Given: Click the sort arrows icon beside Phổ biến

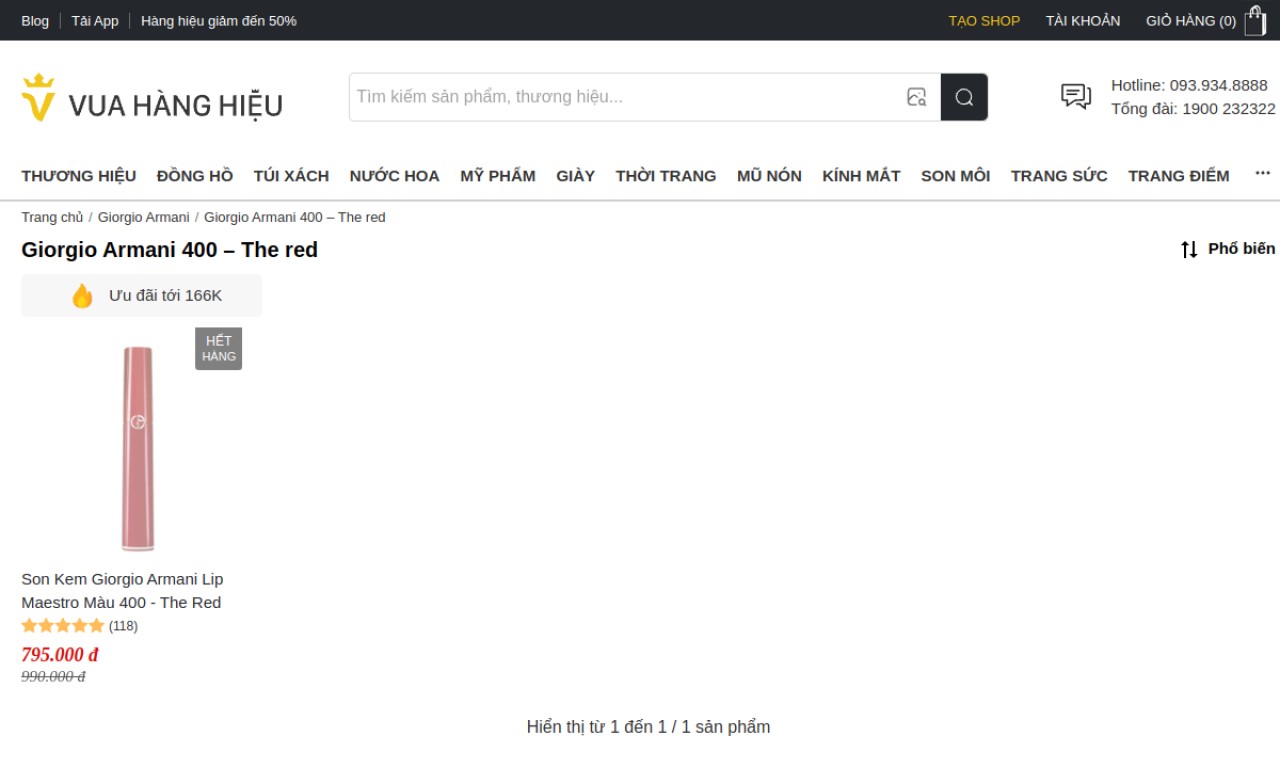Looking at the screenshot, I should [x=1189, y=249].
